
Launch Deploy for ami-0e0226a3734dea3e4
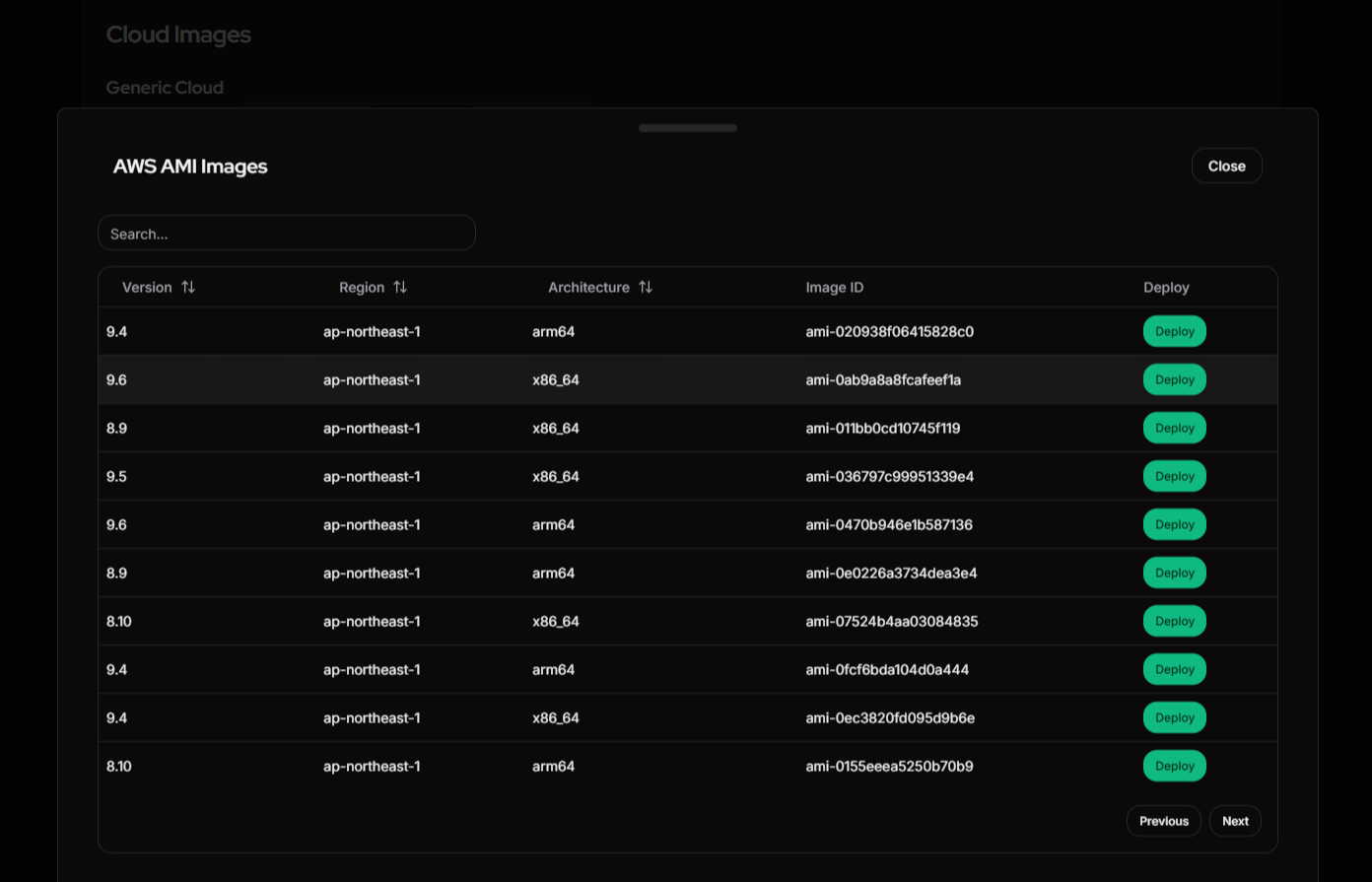tap(1174, 574)
